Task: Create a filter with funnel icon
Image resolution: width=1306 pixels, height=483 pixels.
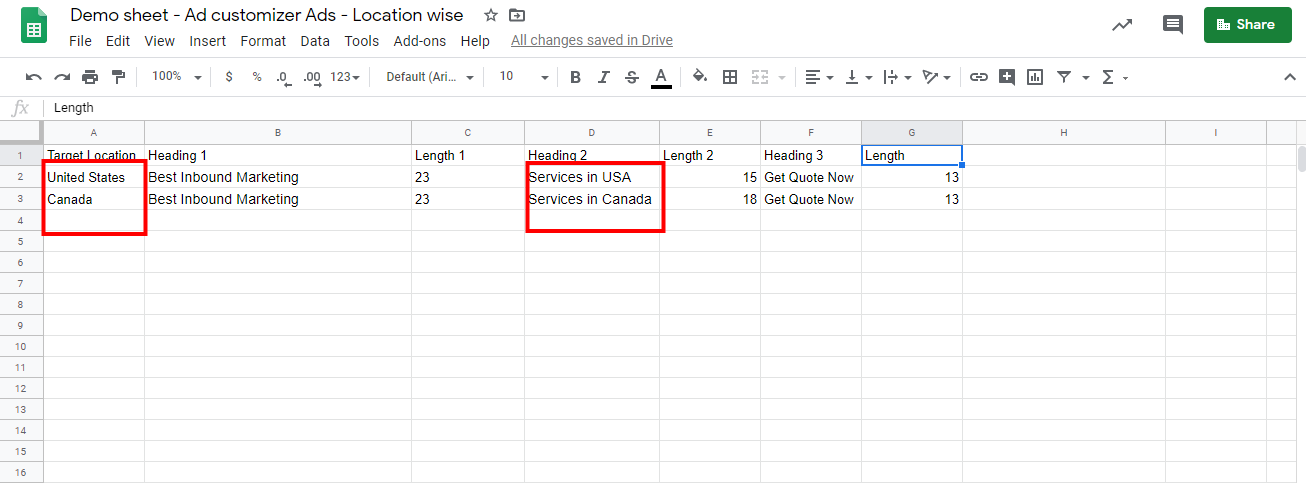Action: [1064, 77]
